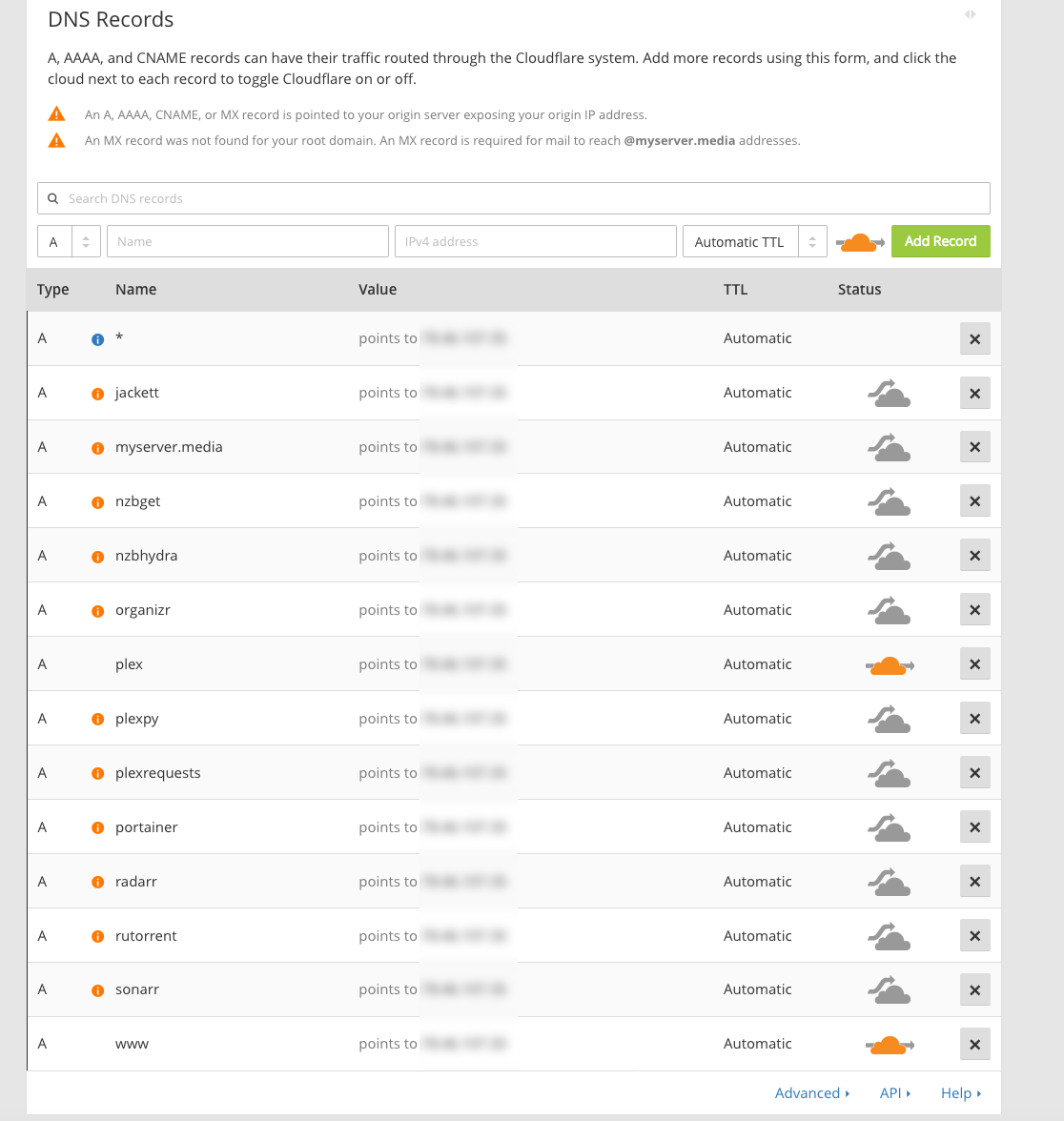The image size is (1064, 1121).
Task: Delete the wildcard * record
Action: point(974,339)
